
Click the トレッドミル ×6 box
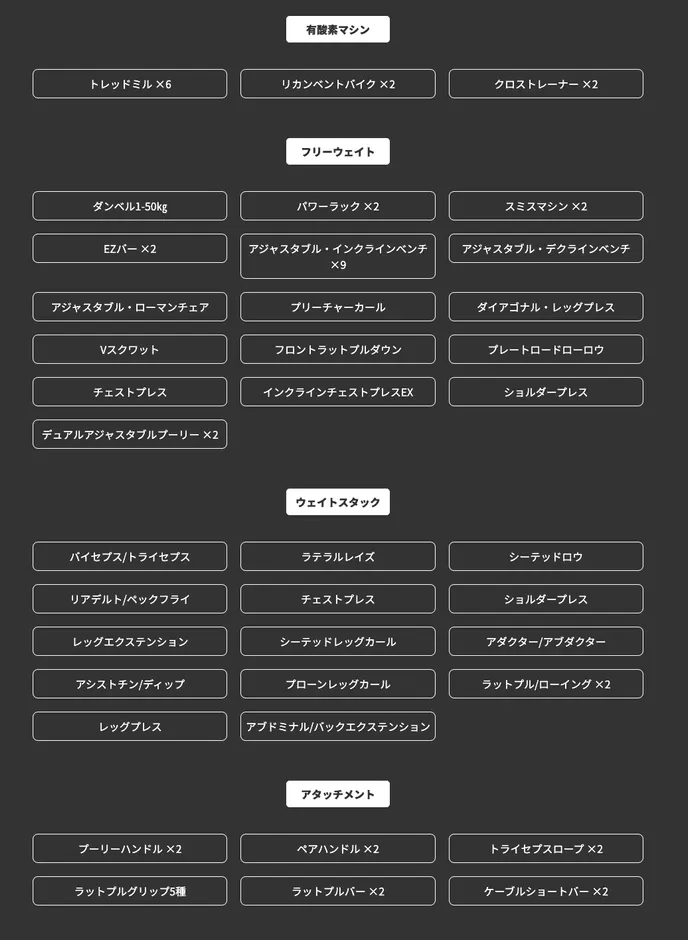coord(129,84)
